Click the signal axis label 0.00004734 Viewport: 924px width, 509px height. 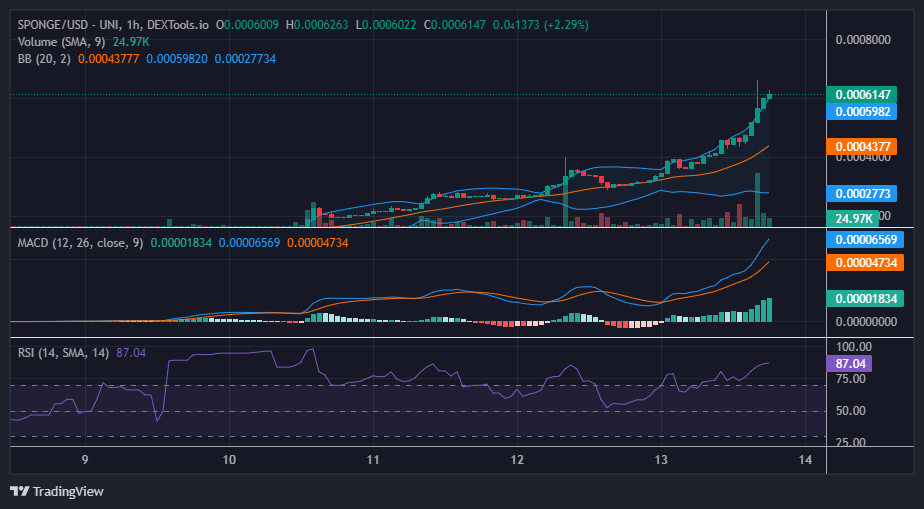point(865,262)
